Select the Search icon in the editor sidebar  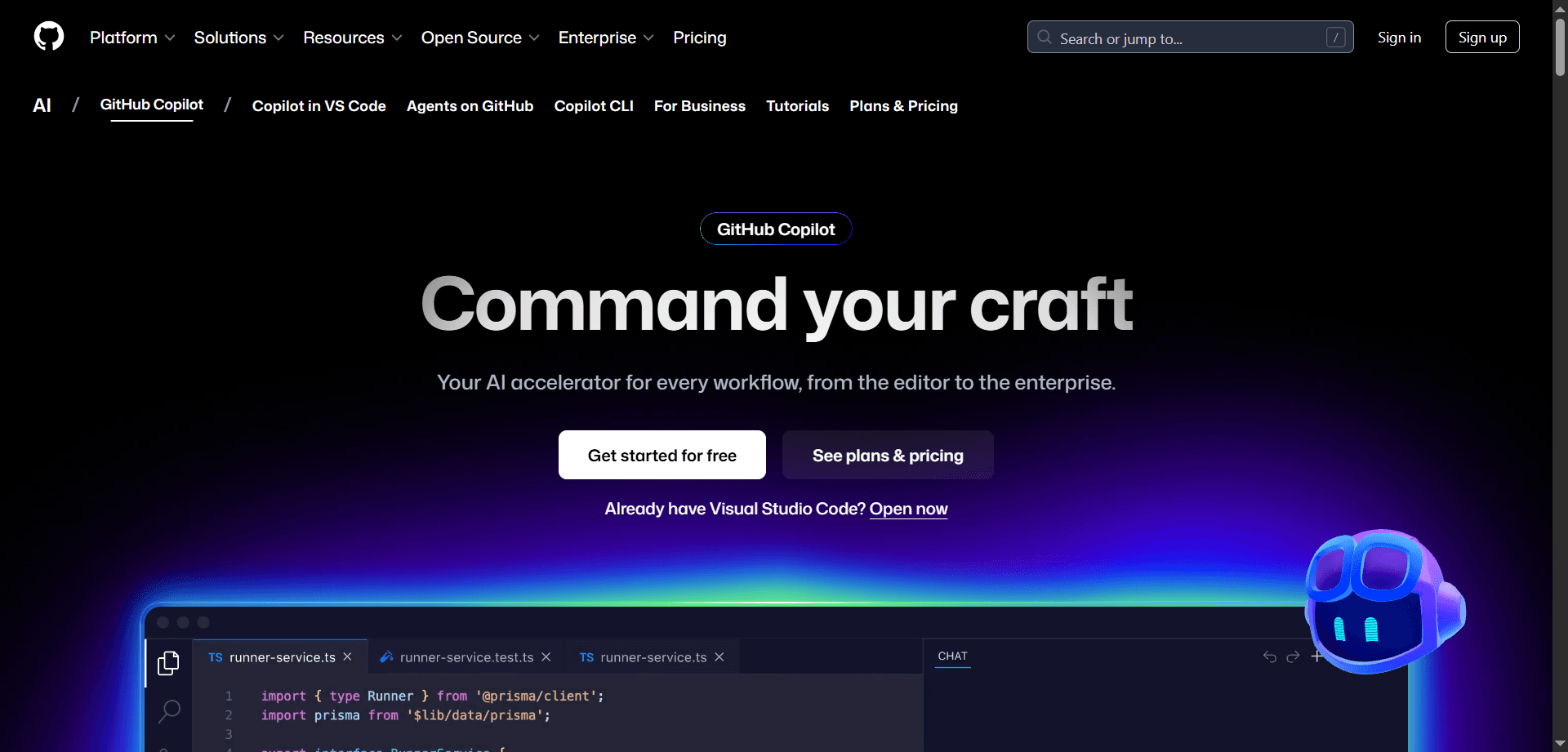[x=168, y=711]
